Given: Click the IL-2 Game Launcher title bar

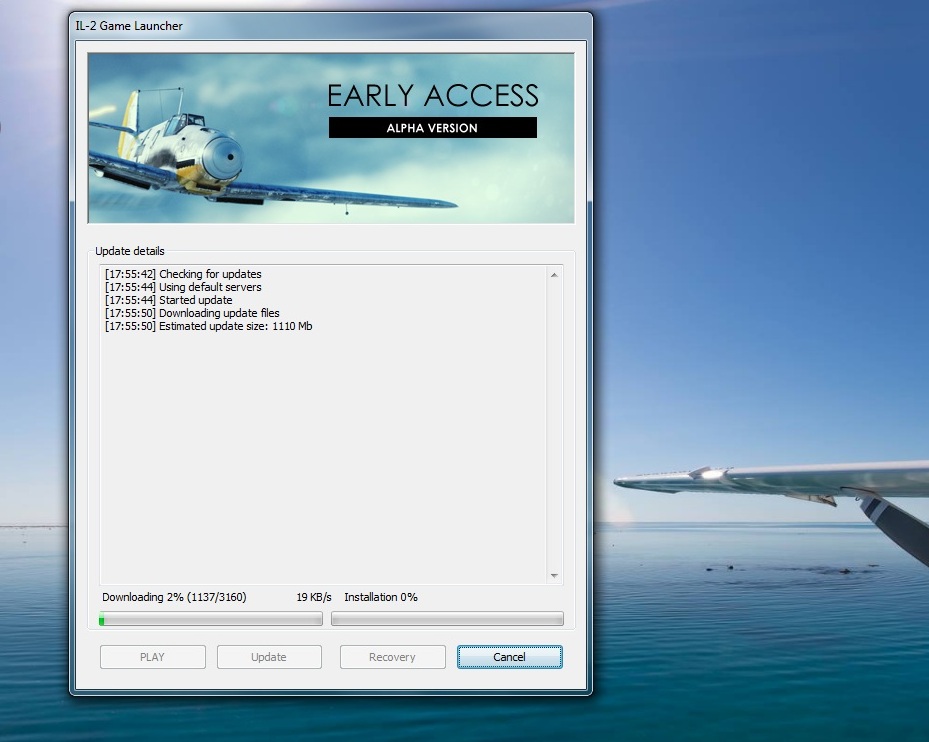Looking at the screenshot, I should [331, 25].
